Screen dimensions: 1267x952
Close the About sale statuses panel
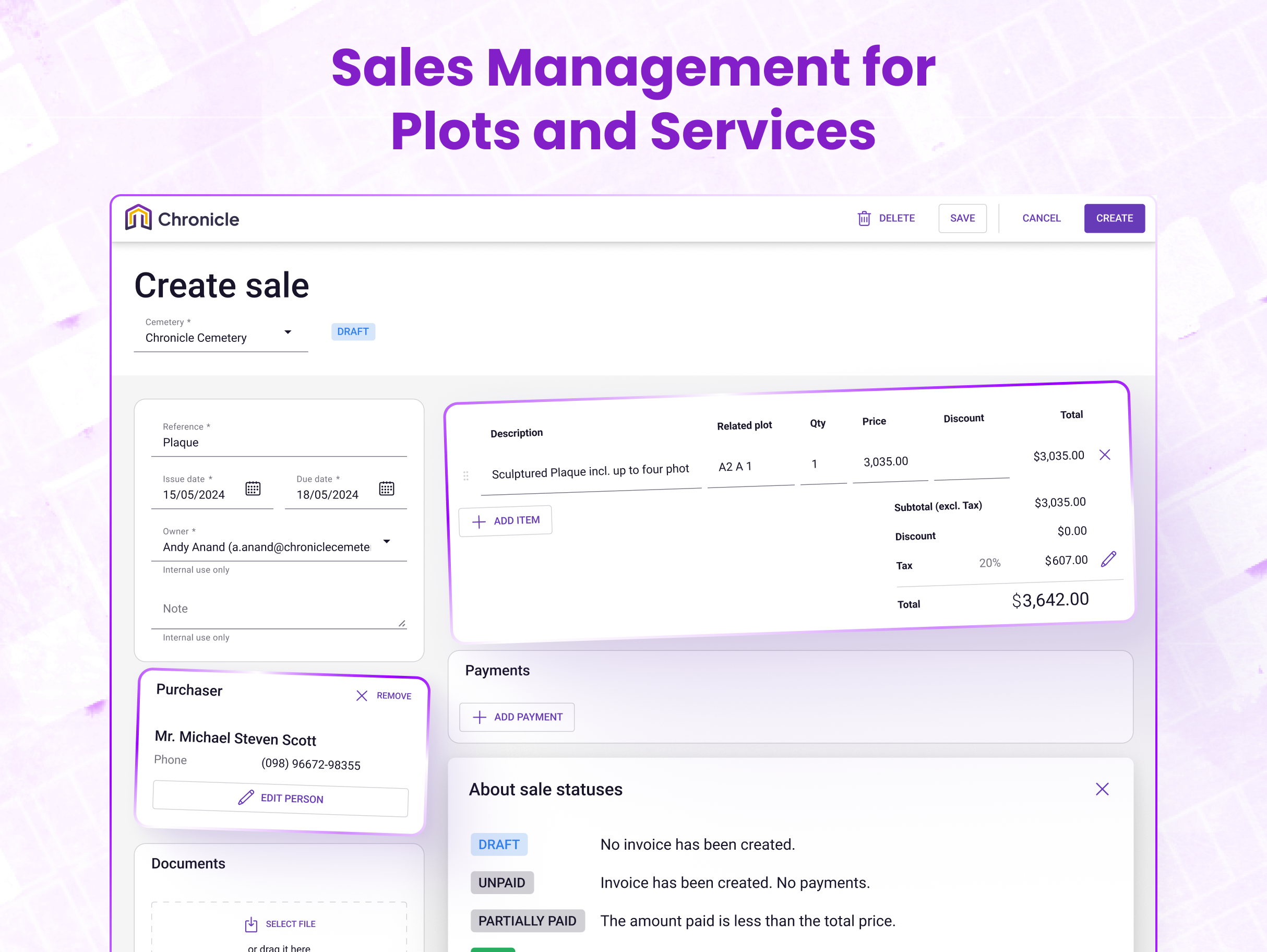pyautogui.click(x=1102, y=789)
